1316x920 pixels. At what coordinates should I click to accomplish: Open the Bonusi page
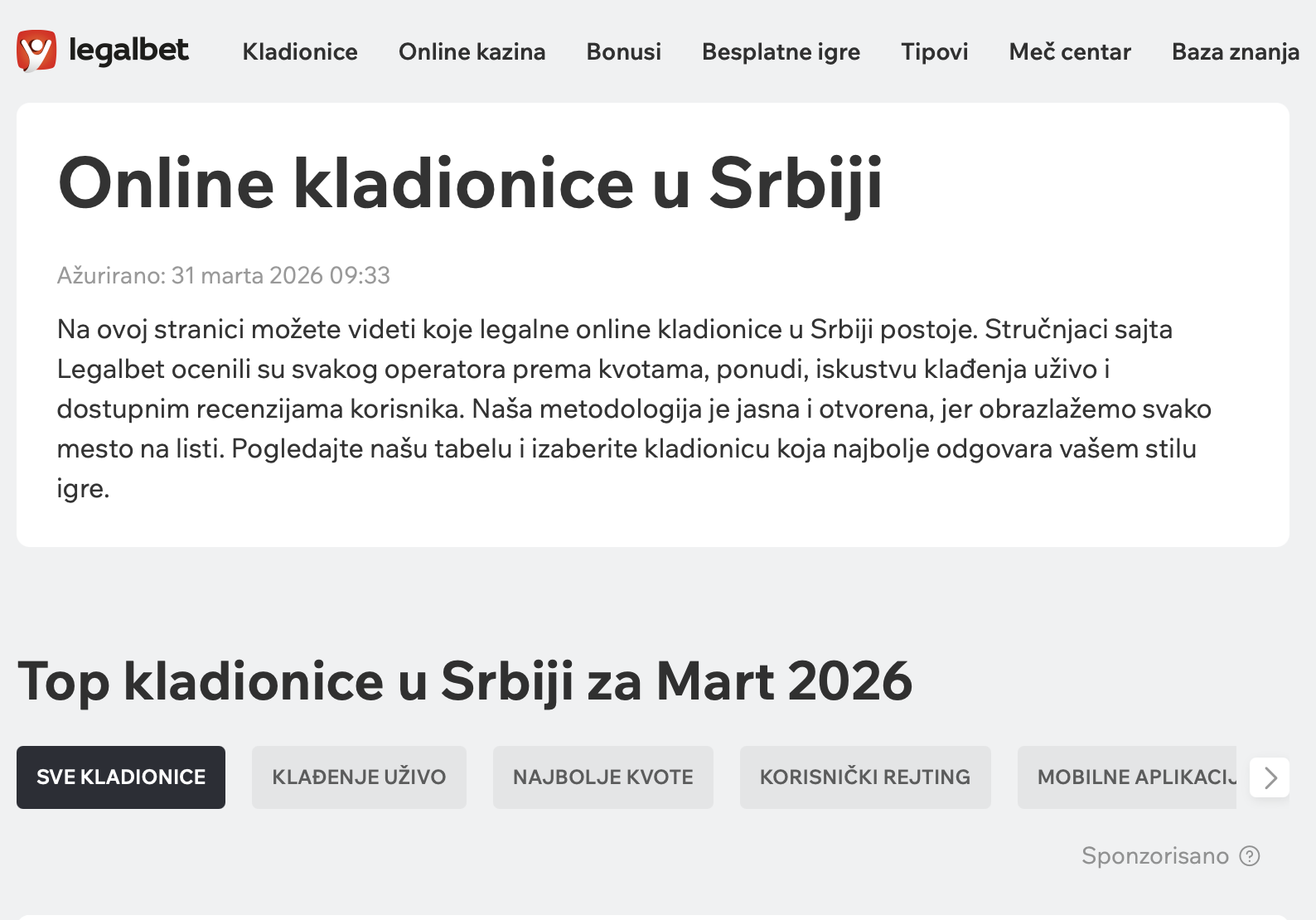pyautogui.click(x=623, y=51)
